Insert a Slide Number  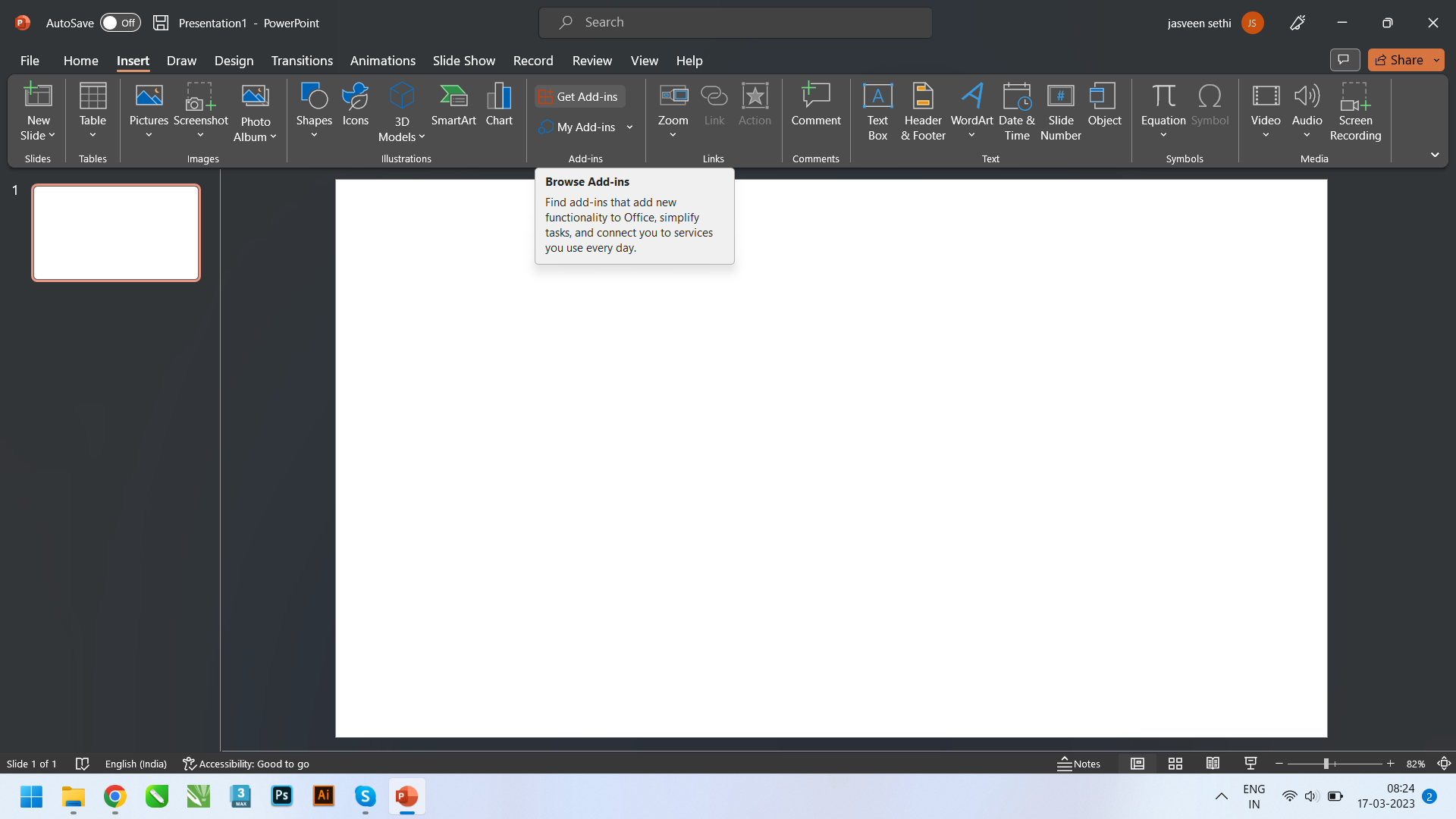(1060, 111)
